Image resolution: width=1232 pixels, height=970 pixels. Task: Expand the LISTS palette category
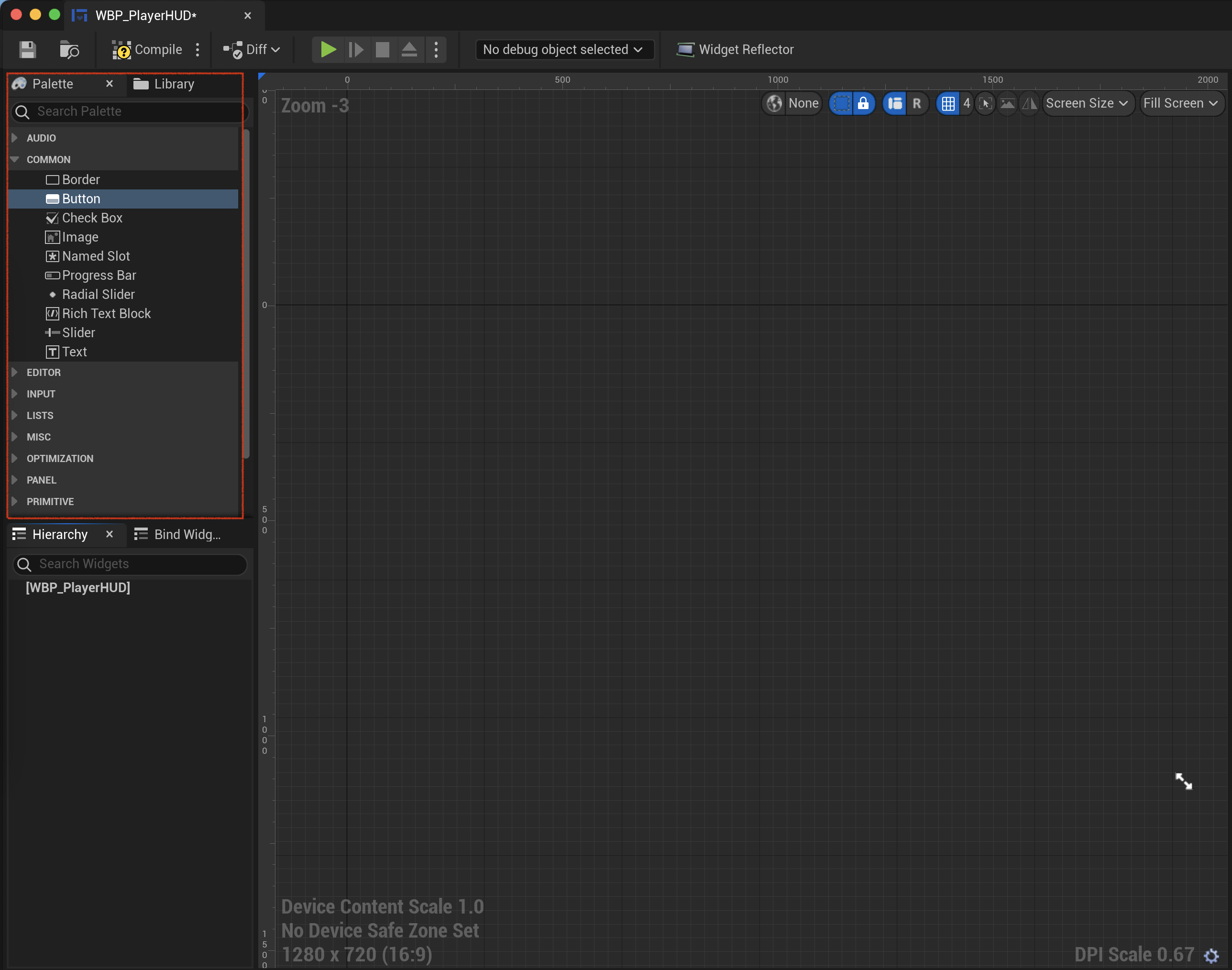15,415
